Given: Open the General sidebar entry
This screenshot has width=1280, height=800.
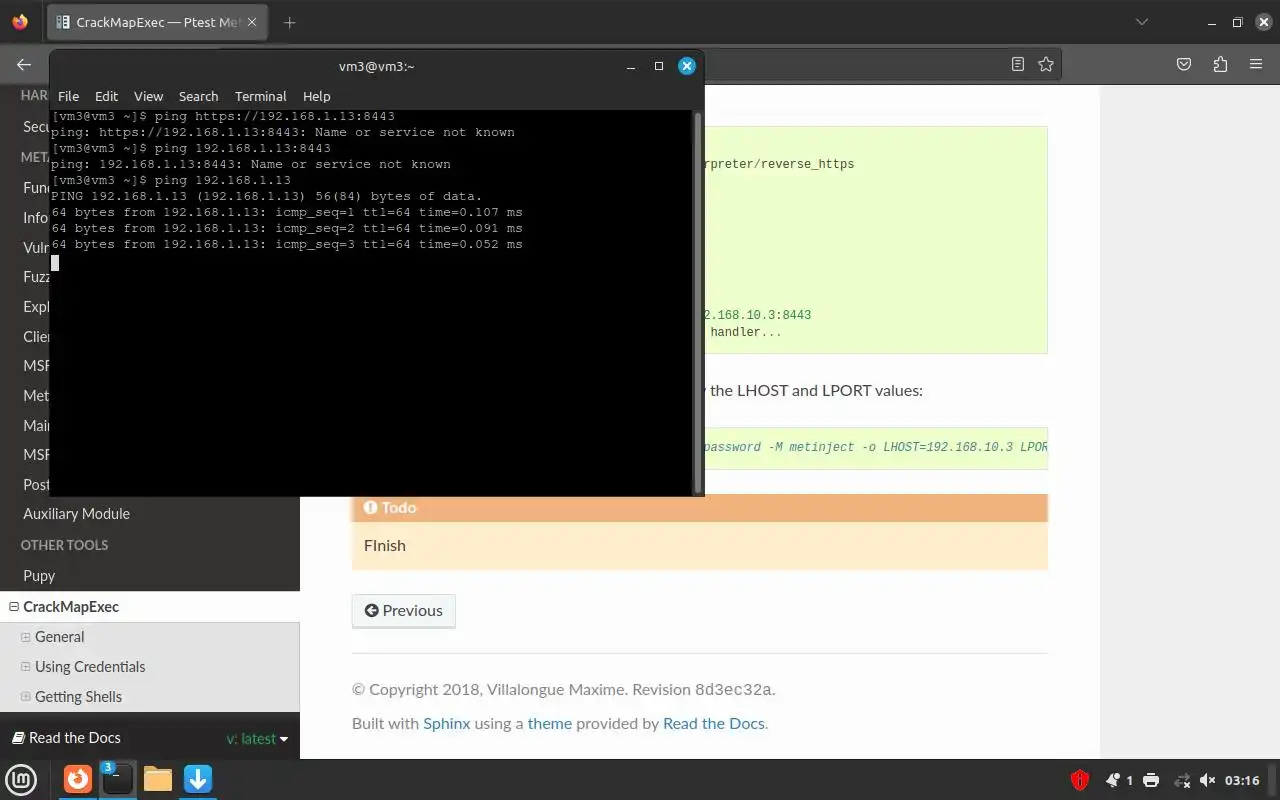Looking at the screenshot, I should (x=59, y=637).
